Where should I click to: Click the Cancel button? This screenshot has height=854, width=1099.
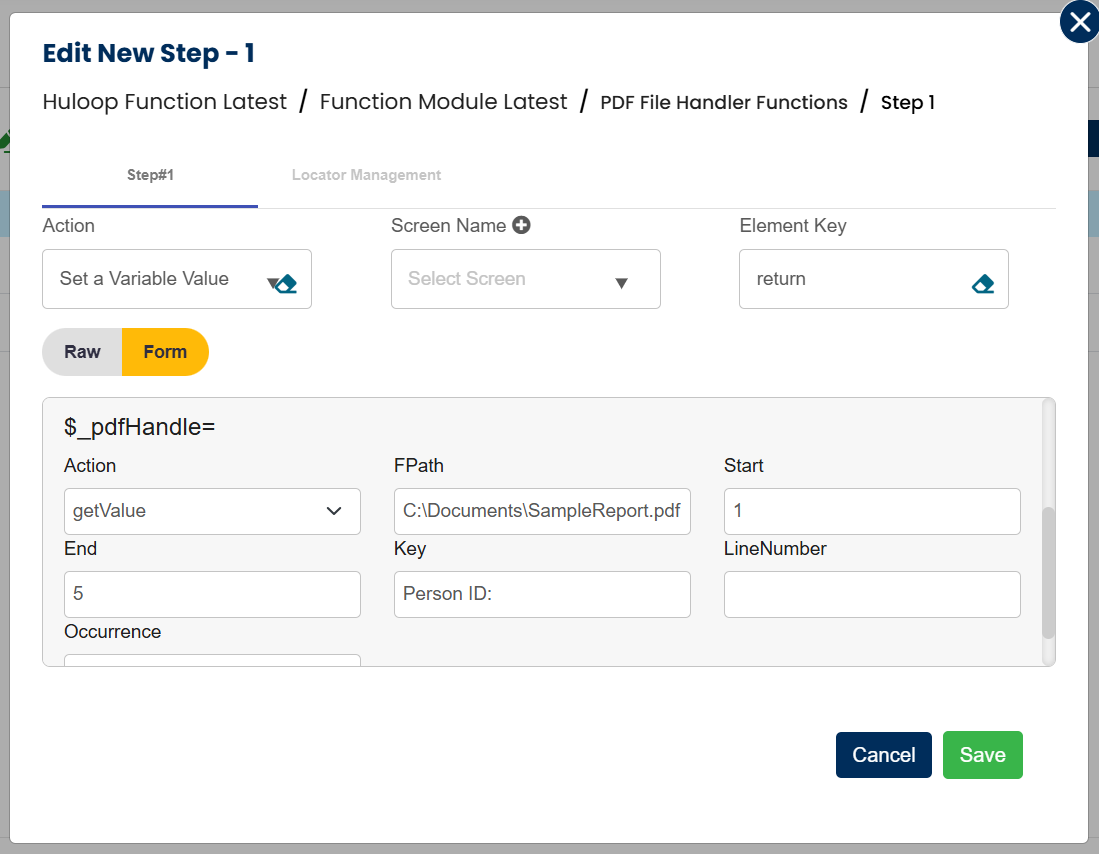(883, 755)
